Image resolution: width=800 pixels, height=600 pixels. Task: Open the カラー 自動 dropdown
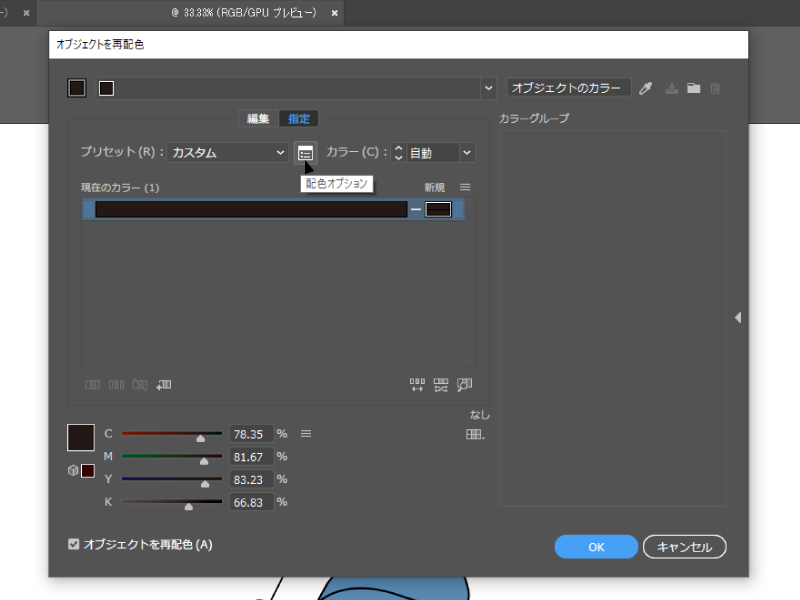pyautogui.click(x=440, y=153)
